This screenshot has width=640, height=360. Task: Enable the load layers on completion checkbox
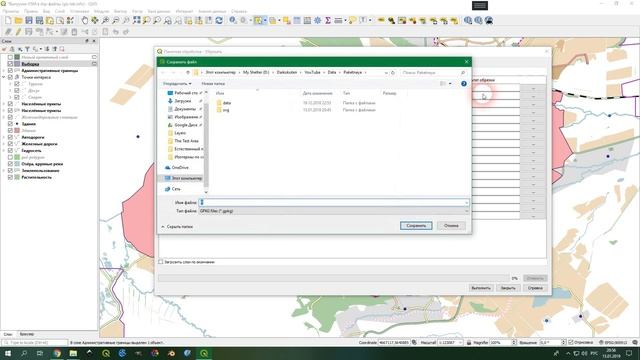pos(161,262)
